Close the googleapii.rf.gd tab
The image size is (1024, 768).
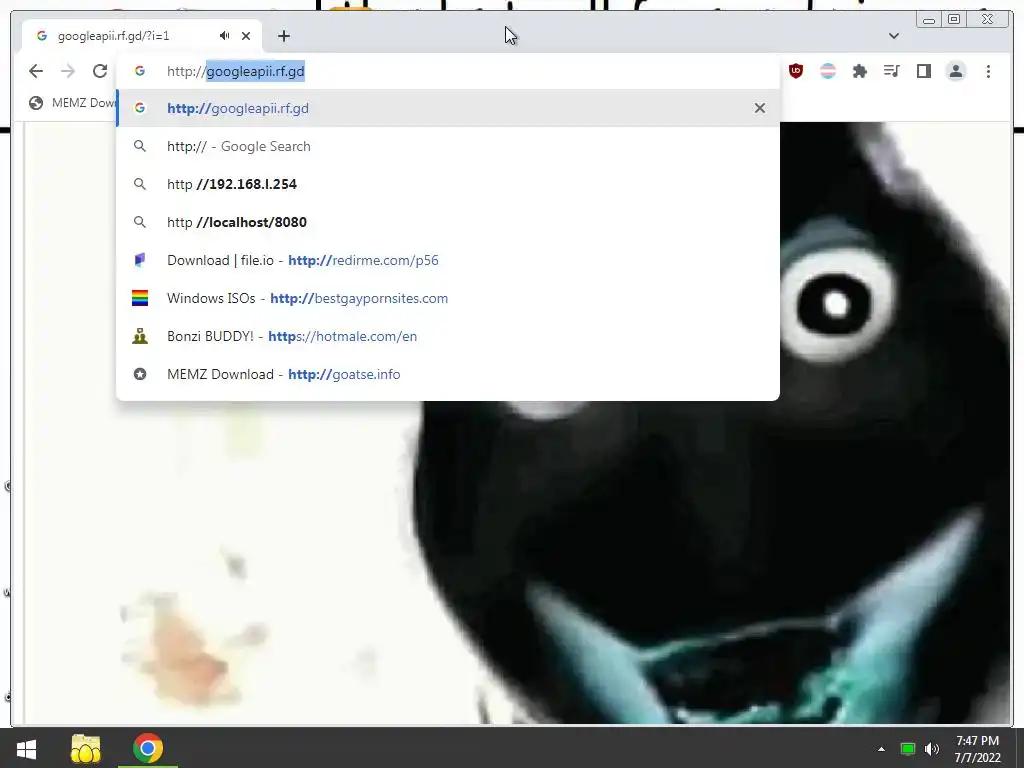click(246, 36)
